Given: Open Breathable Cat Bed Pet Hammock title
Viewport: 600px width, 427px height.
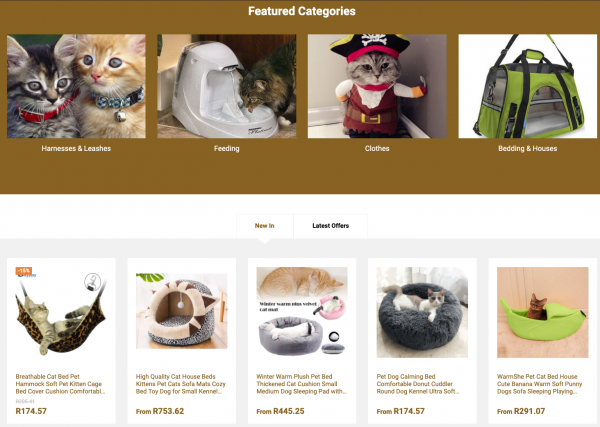Looking at the screenshot, I should point(60,384).
